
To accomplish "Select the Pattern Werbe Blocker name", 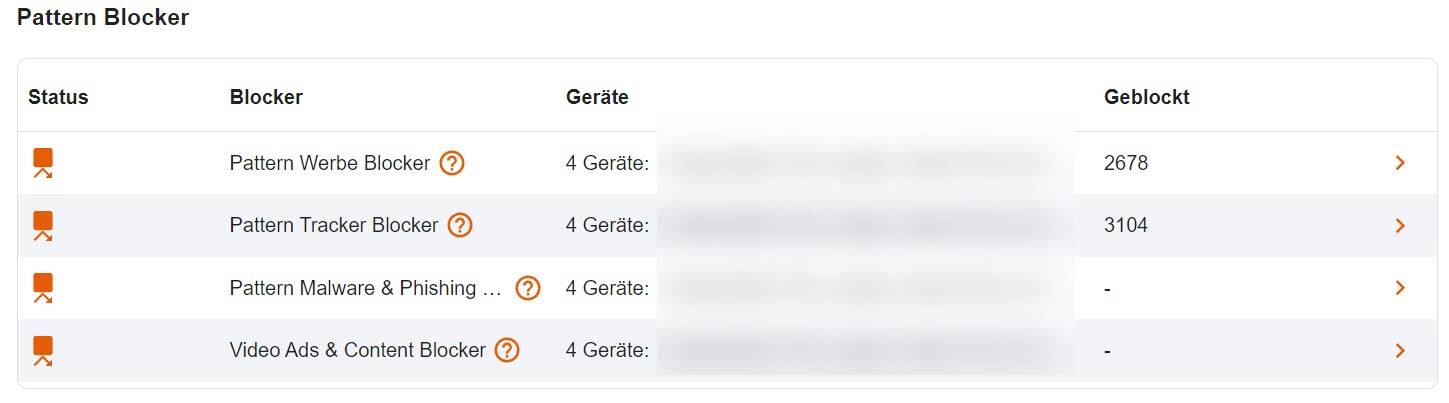I will [x=330, y=163].
